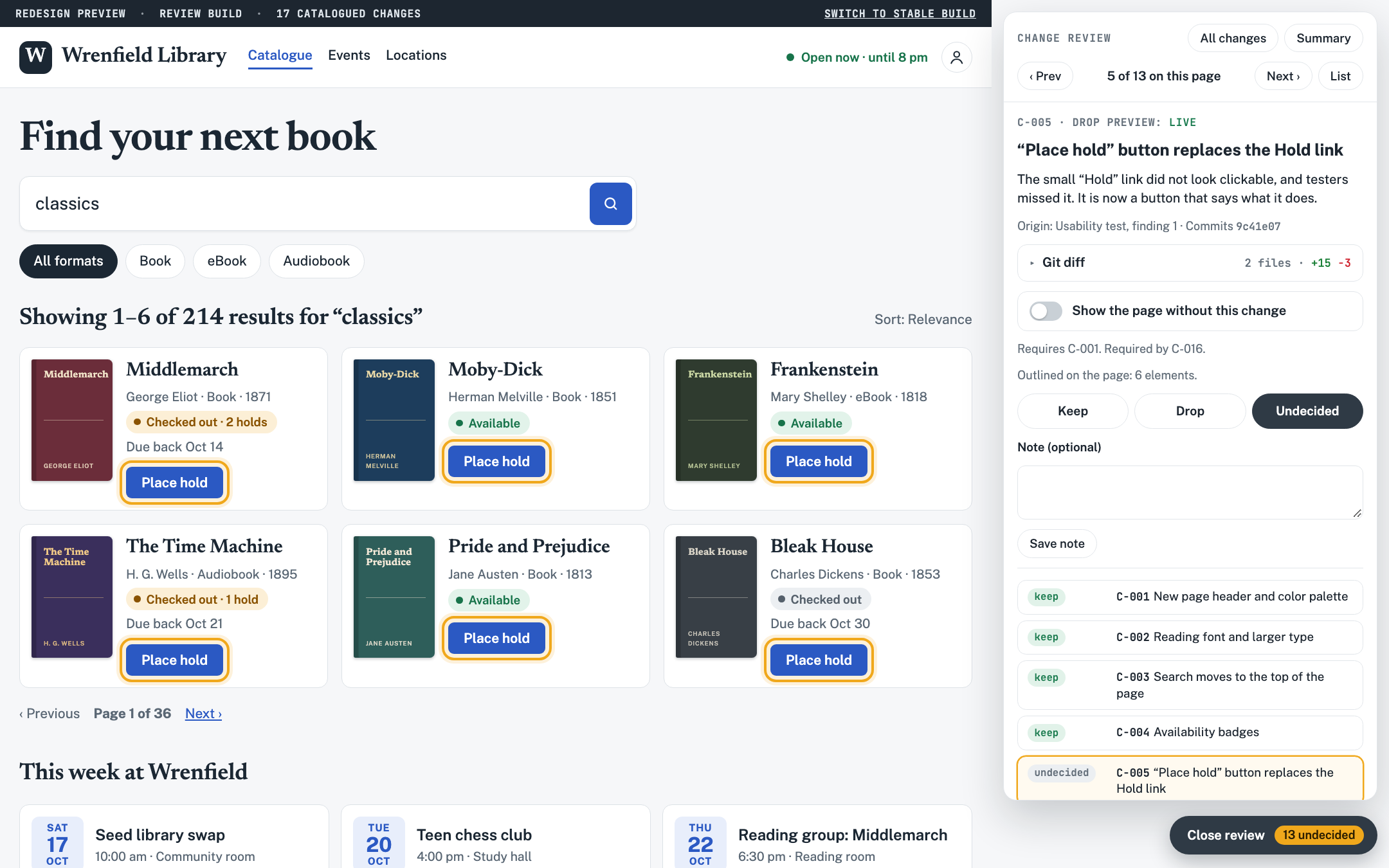Select C-001 New page header change
This screenshot has width=1389, height=868.
coord(1190,597)
